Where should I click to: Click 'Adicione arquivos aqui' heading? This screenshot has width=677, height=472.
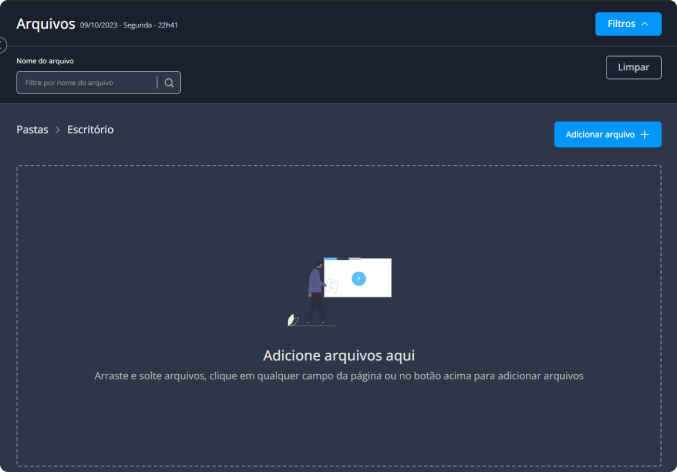(x=339, y=355)
